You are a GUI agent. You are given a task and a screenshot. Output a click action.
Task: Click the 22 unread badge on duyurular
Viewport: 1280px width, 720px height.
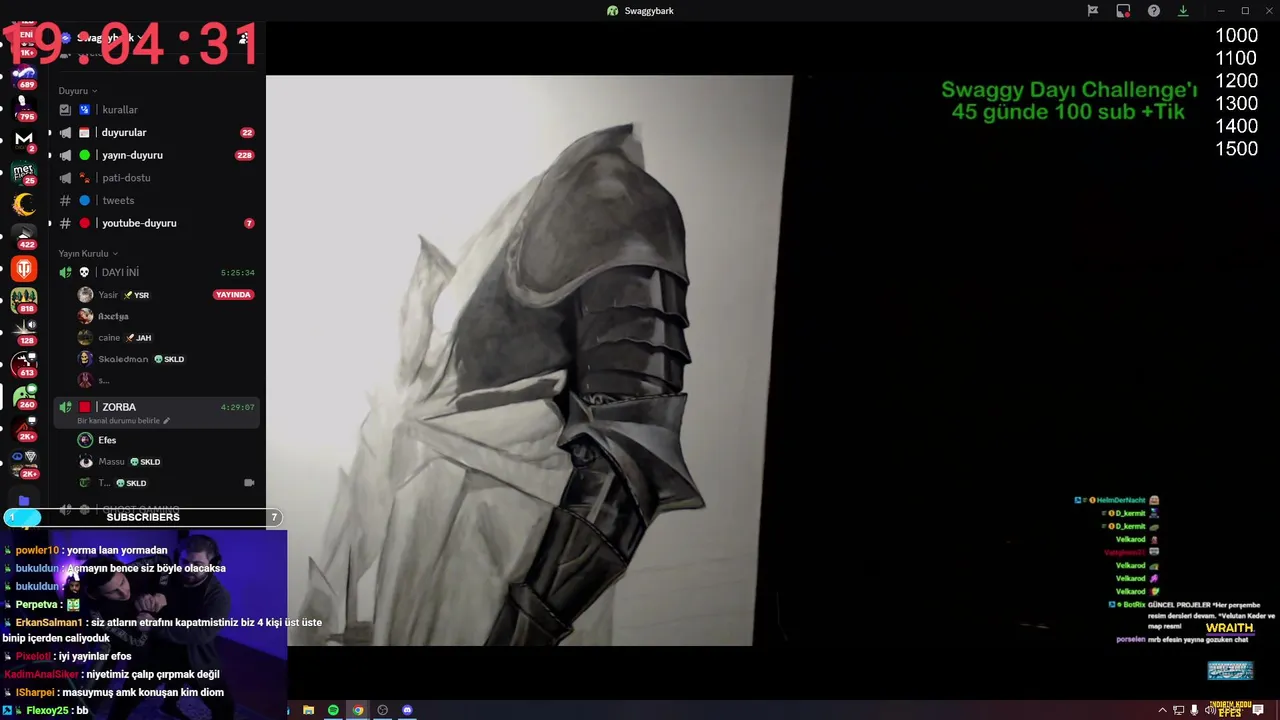coord(247,133)
